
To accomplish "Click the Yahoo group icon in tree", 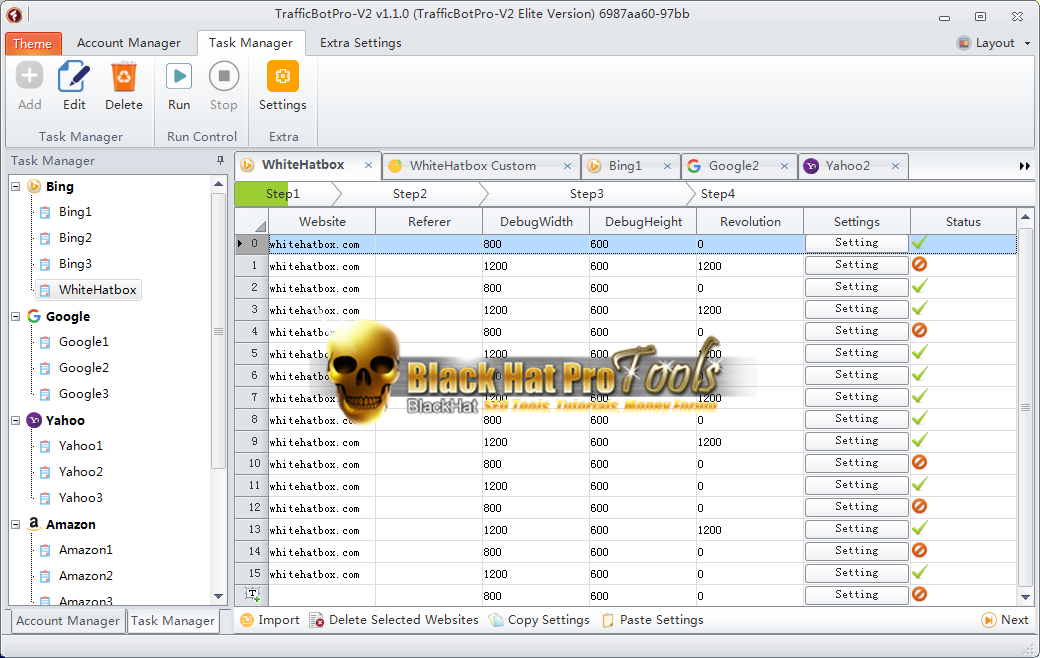I will pos(33,420).
